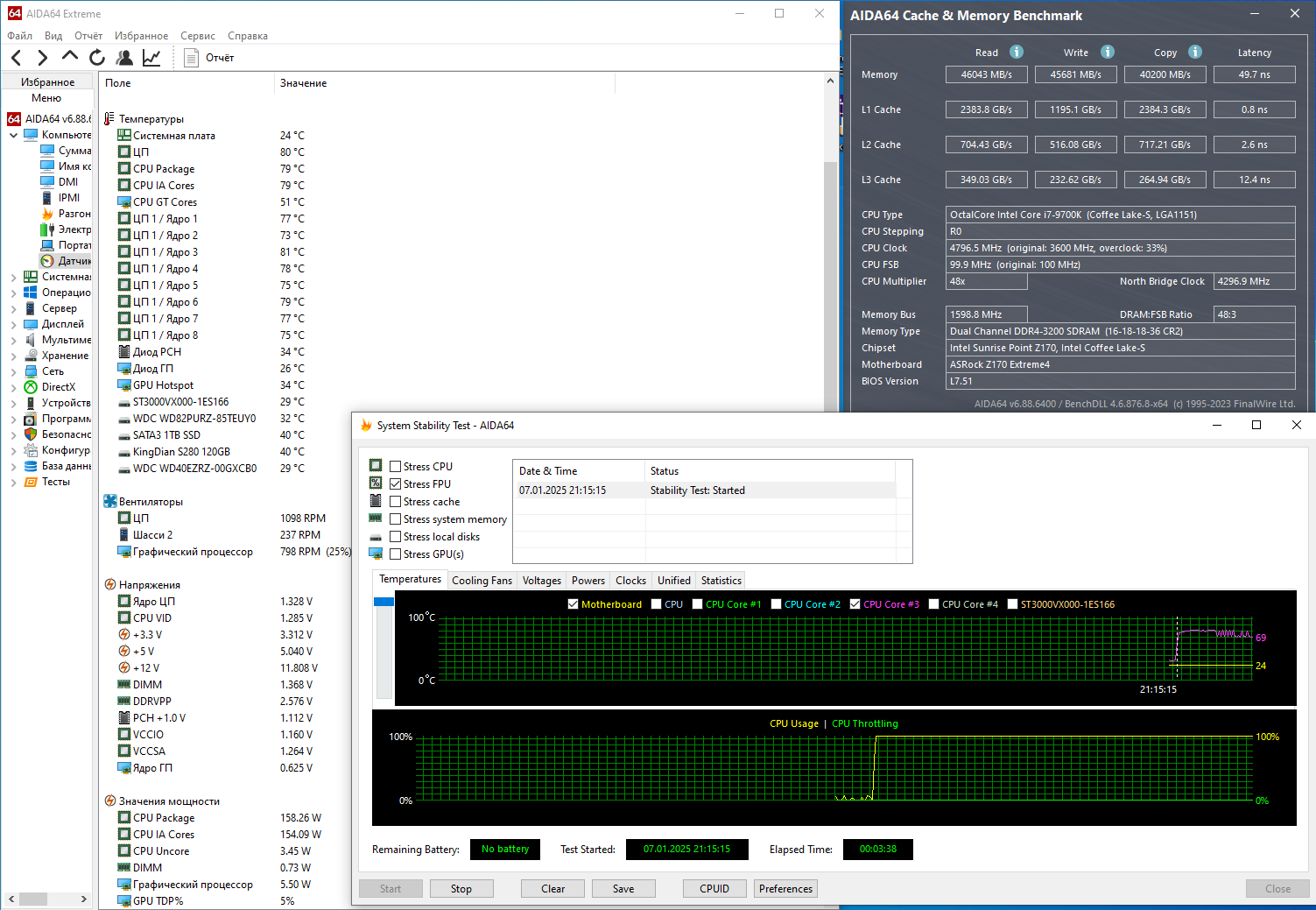Image resolution: width=1316 pixels, height=910 pixels.
Task: Open the graph chart toolbar icon
Action: tap(151, 58)
